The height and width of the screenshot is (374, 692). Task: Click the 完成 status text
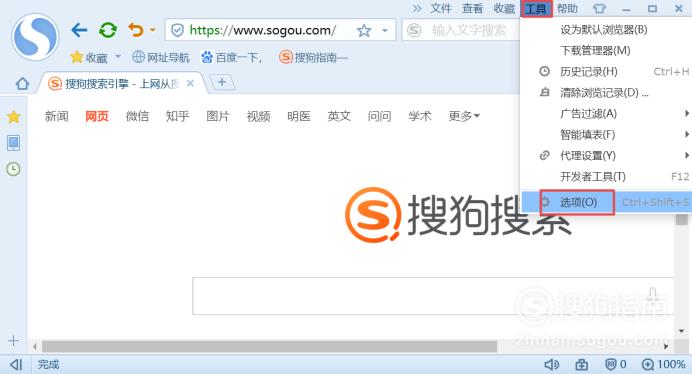pos(48,364)
